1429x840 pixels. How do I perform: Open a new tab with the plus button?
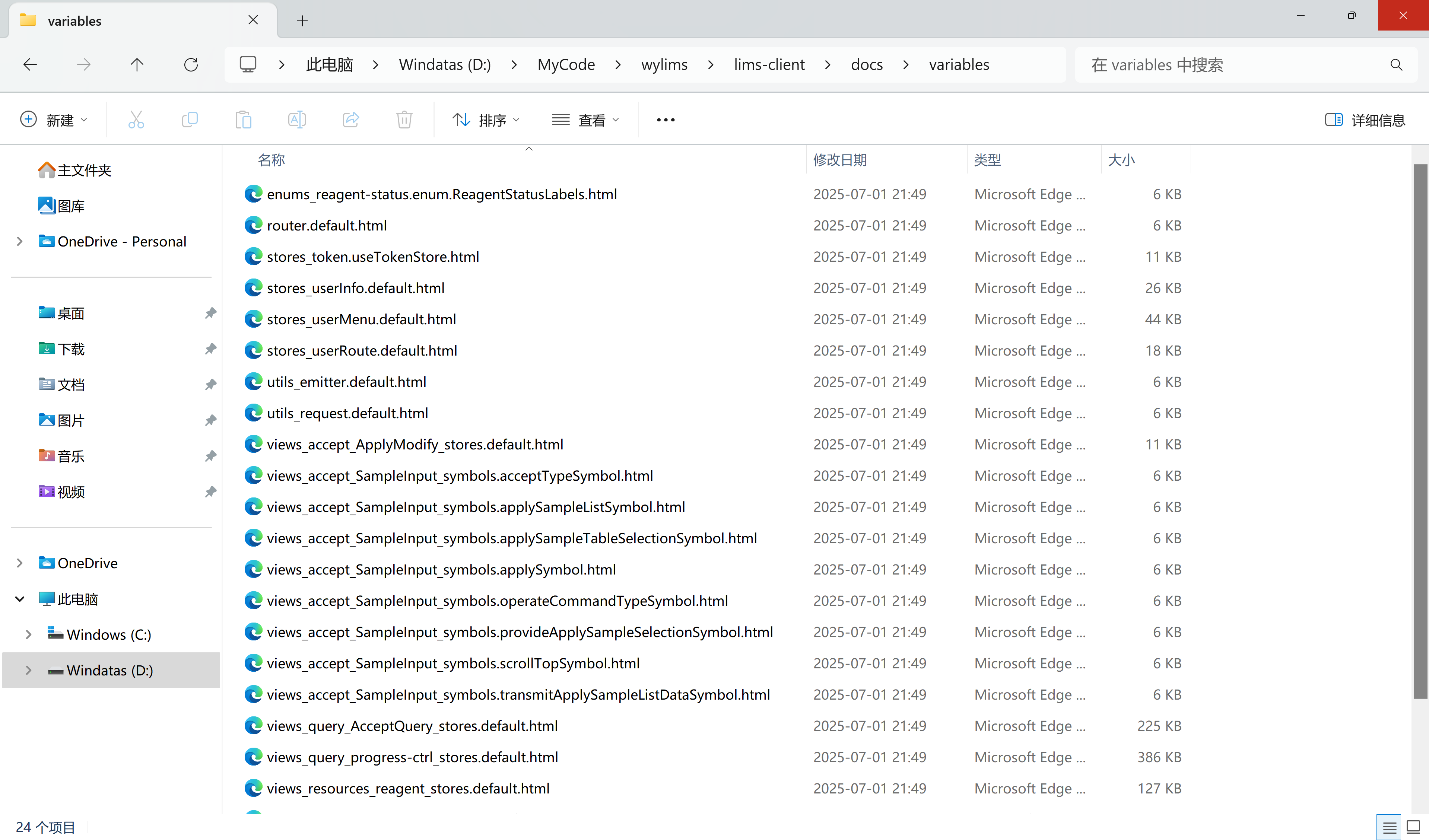pos(302,20)
